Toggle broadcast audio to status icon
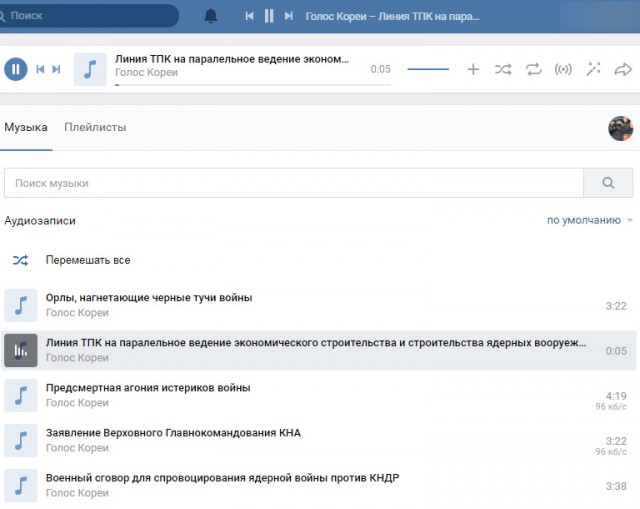 [563, 69]
